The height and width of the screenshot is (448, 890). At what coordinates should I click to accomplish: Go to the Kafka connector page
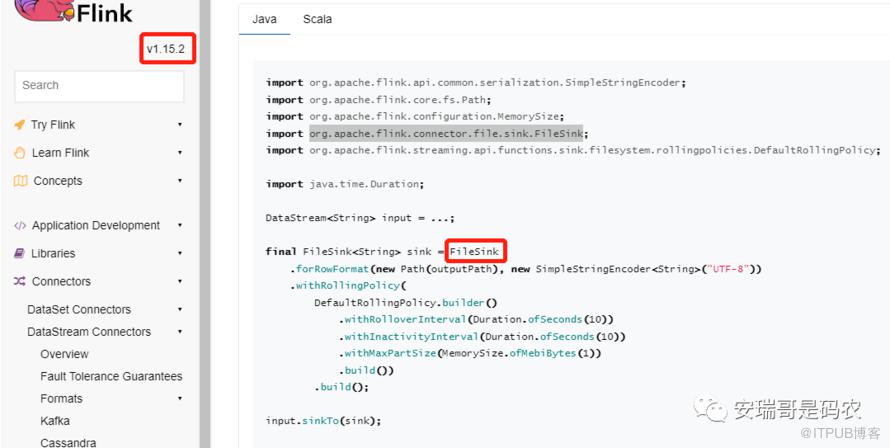tap(55, 421)
